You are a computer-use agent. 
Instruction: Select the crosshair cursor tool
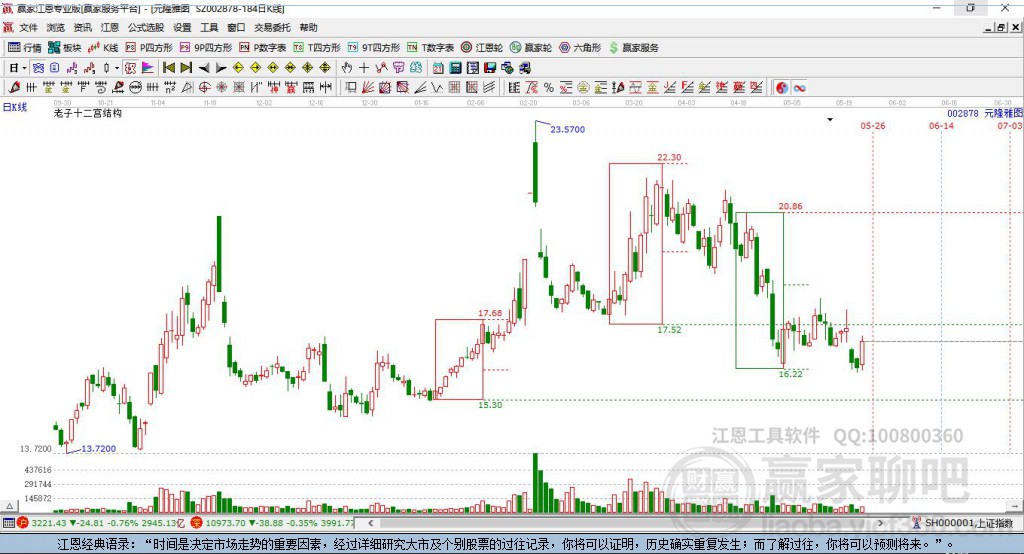tap(364, 68)
